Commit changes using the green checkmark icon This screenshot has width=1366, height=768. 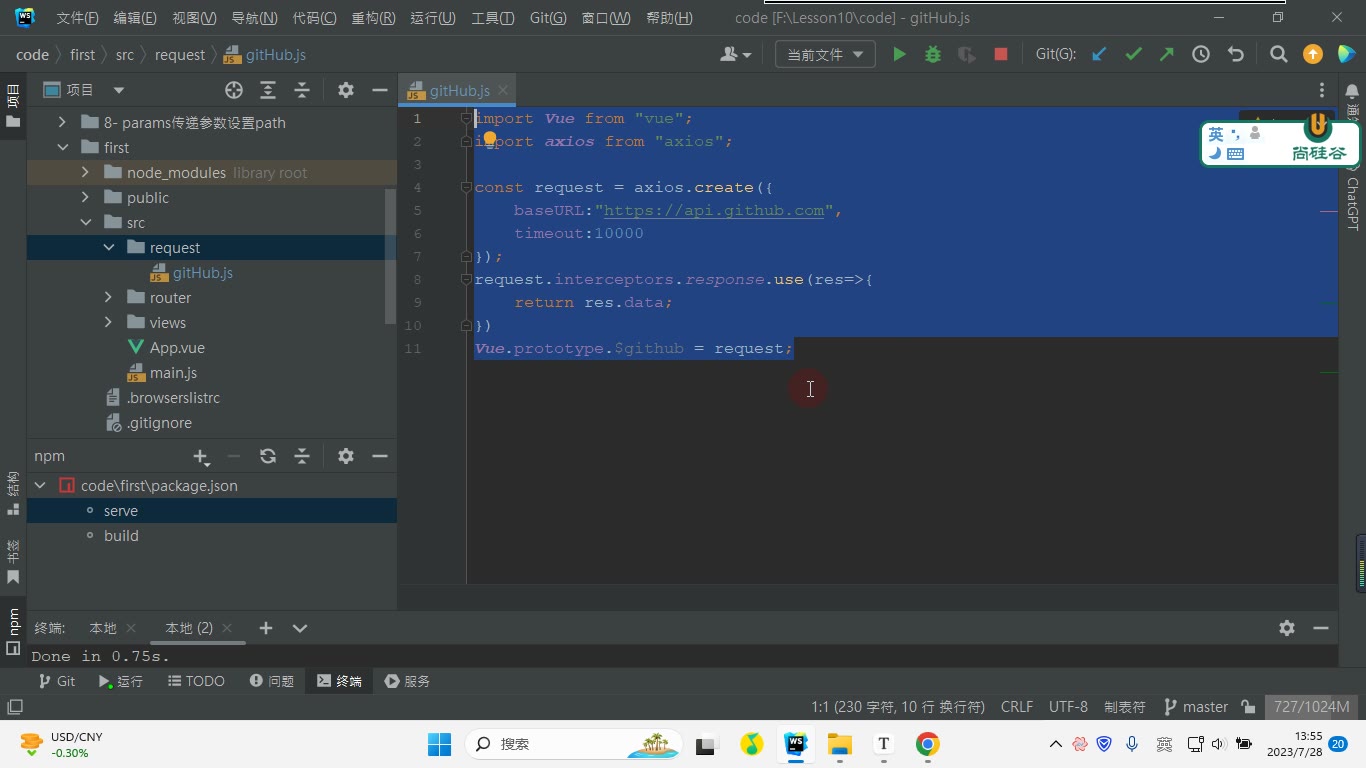coord(1133,55)
